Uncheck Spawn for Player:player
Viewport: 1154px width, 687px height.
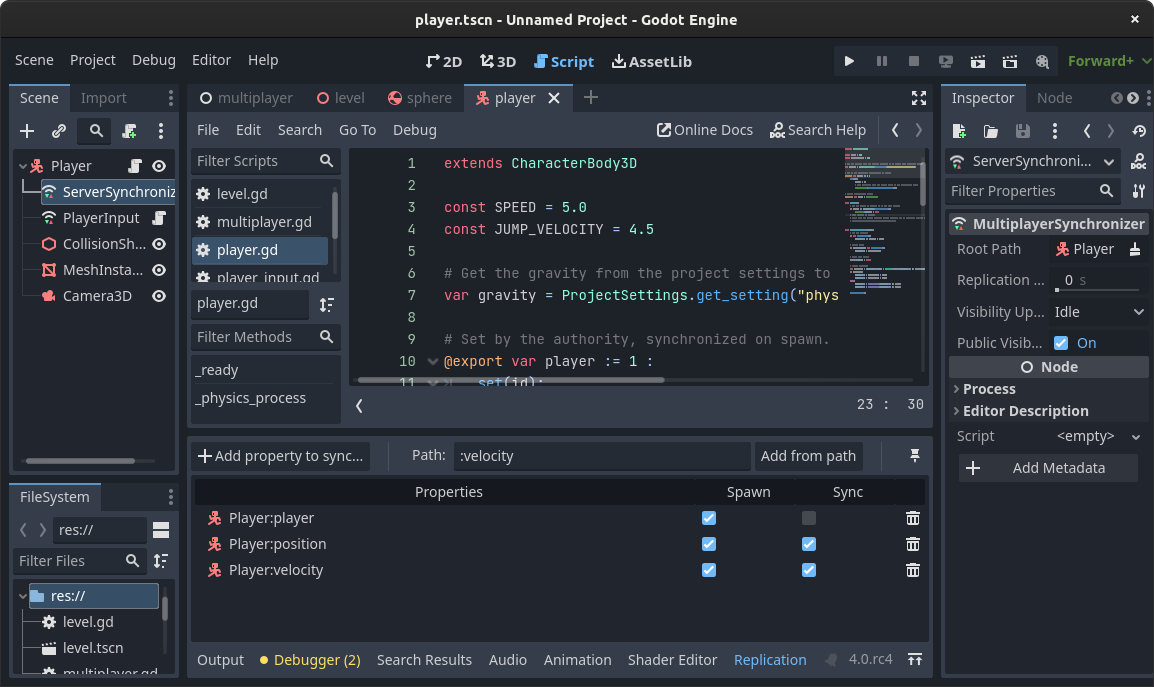709,518
